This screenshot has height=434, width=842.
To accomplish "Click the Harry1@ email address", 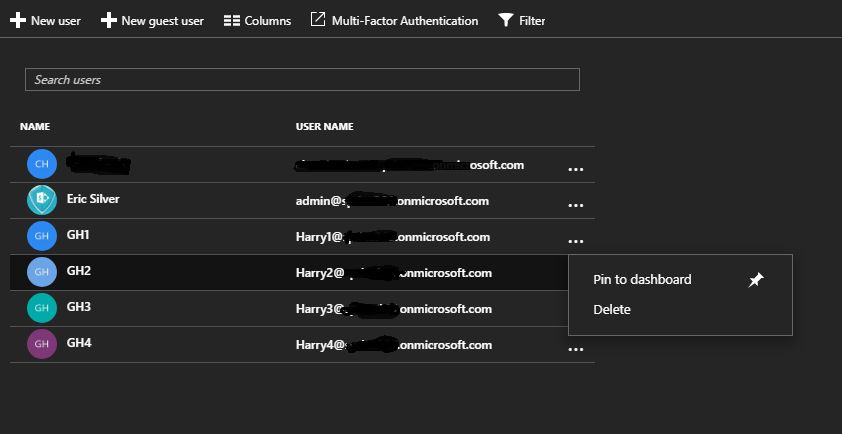I will tap(393, 237).
